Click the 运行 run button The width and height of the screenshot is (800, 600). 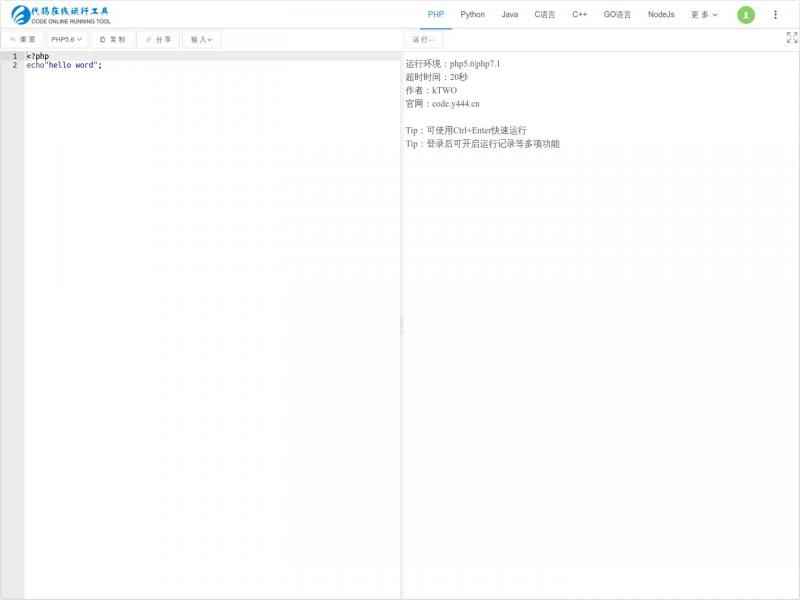point(423,39)
